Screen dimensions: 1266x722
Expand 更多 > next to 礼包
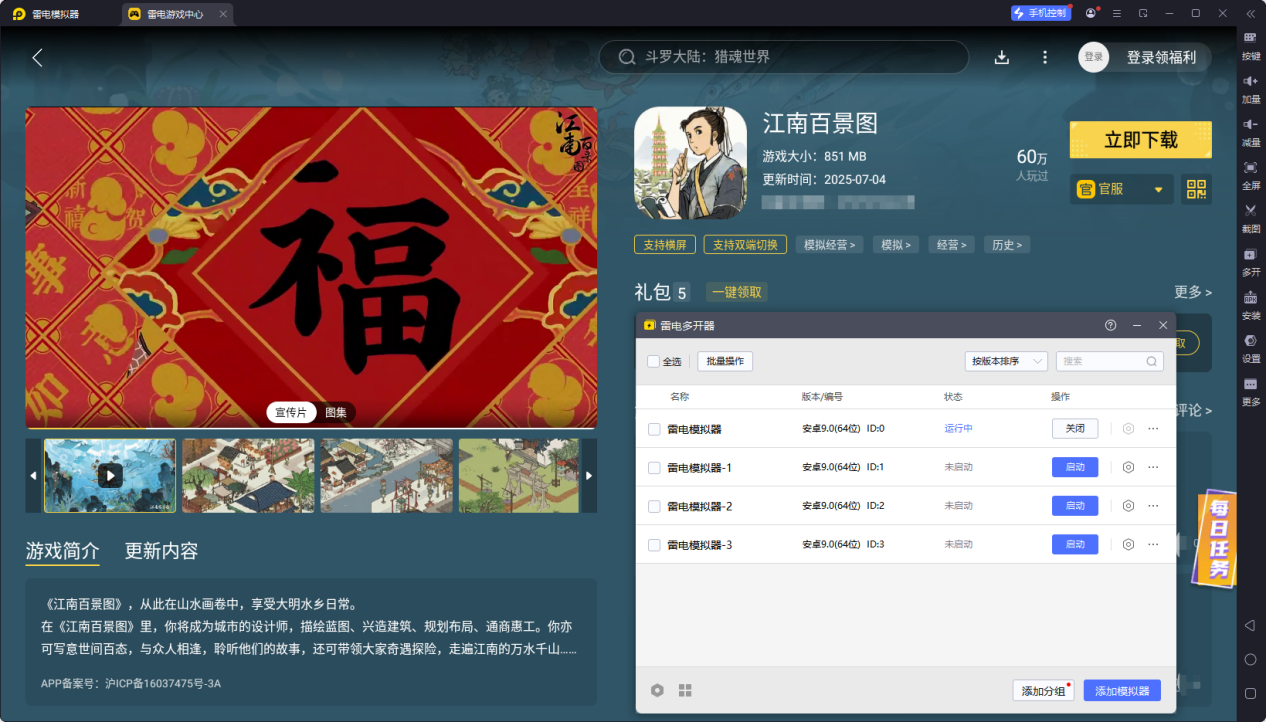[1193, 292]
